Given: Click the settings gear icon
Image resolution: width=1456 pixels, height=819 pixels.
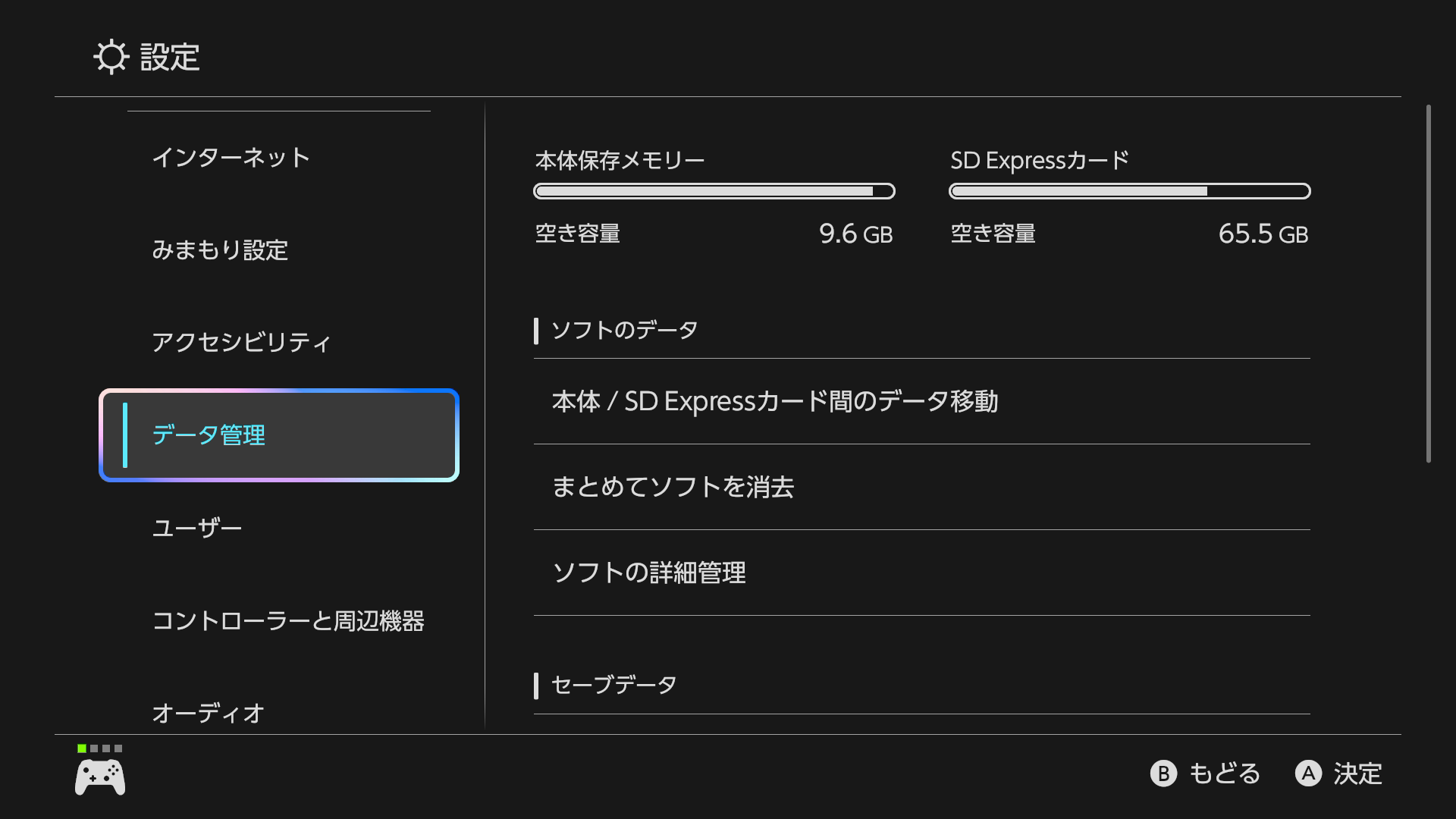Looking at the screenshot, I should (111, 57).
